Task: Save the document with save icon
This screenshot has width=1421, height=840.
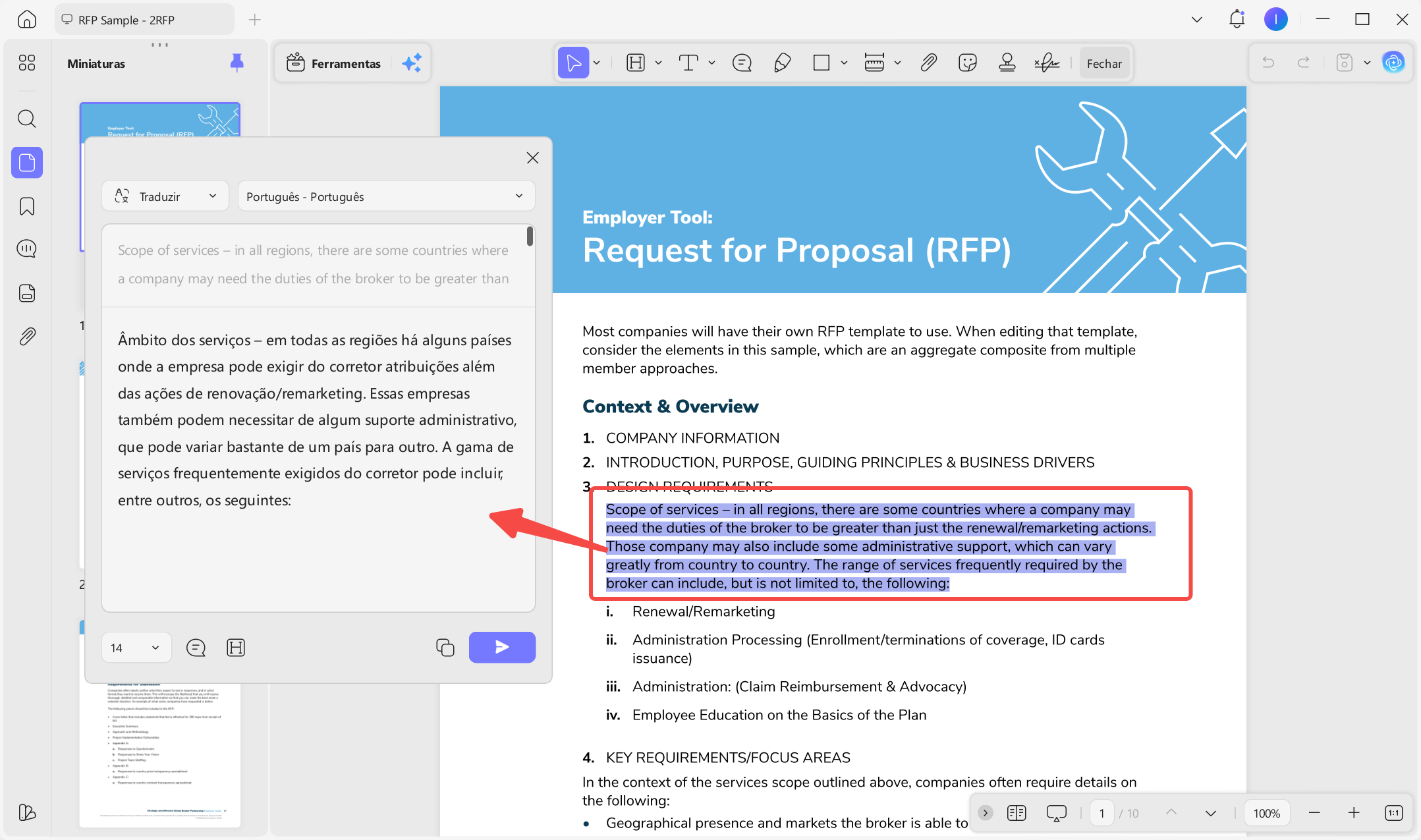Action: [x=1345, y=63]
